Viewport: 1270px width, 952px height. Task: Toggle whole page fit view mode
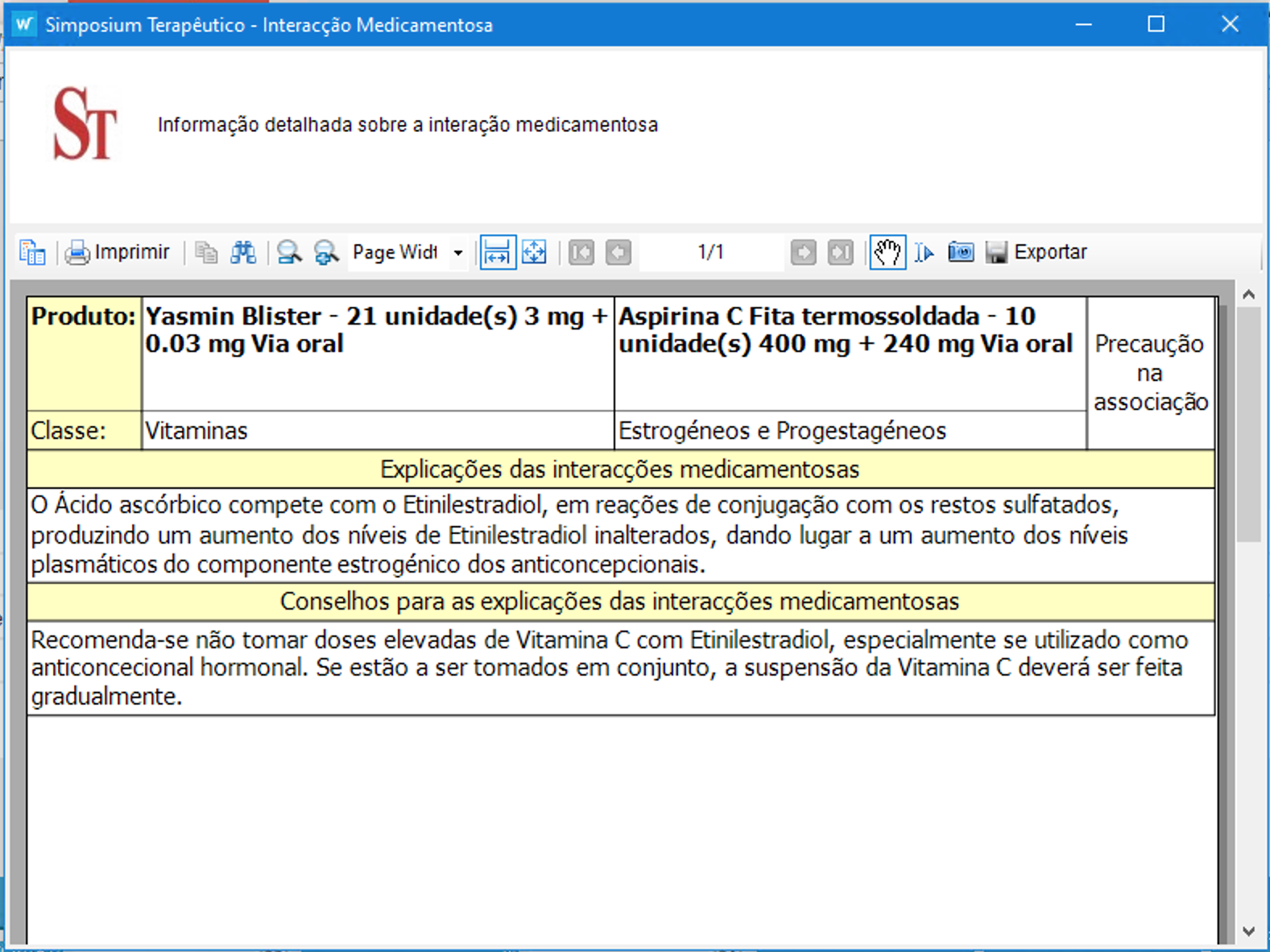[x=535, y=253]
